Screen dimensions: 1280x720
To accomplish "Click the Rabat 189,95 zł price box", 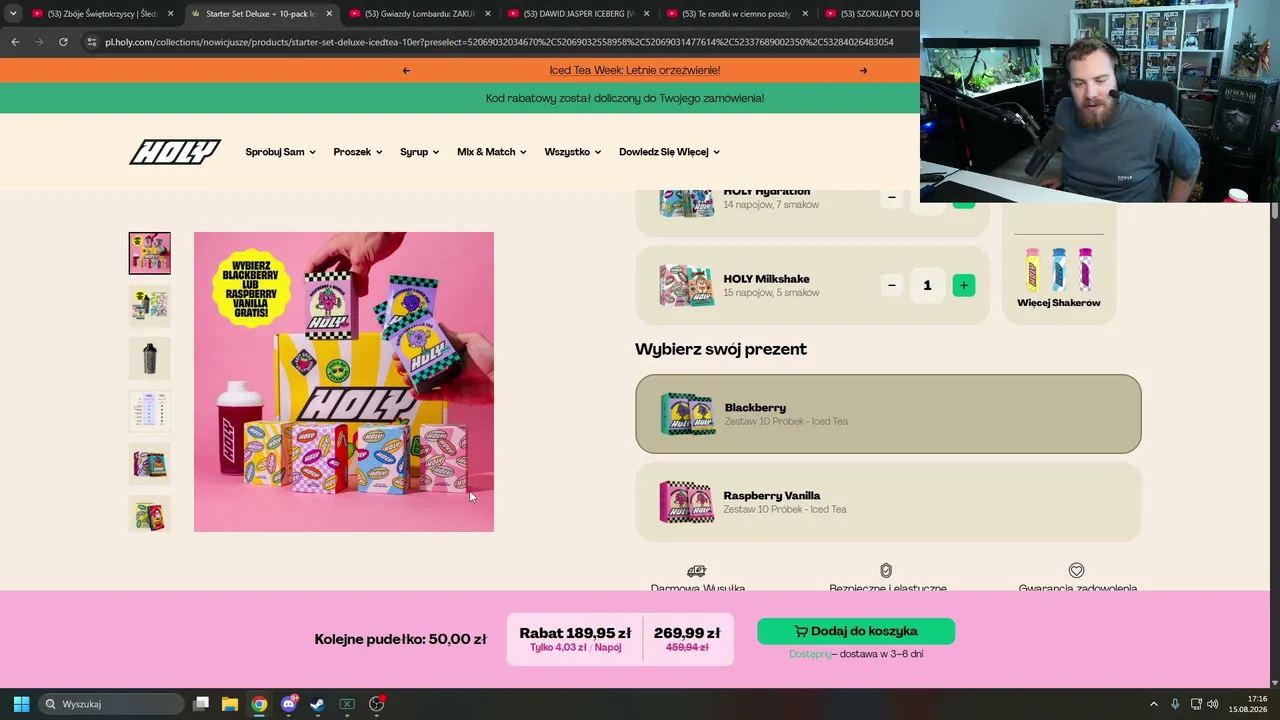I will click(575, 639).
